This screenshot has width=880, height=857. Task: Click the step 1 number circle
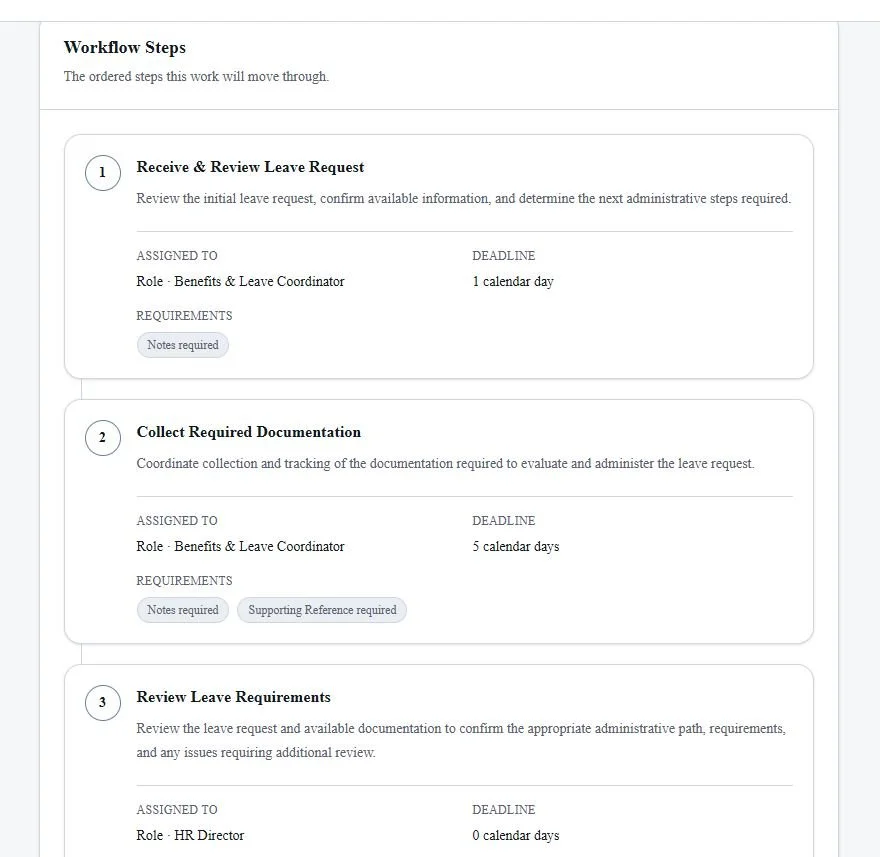coord(103,173)
